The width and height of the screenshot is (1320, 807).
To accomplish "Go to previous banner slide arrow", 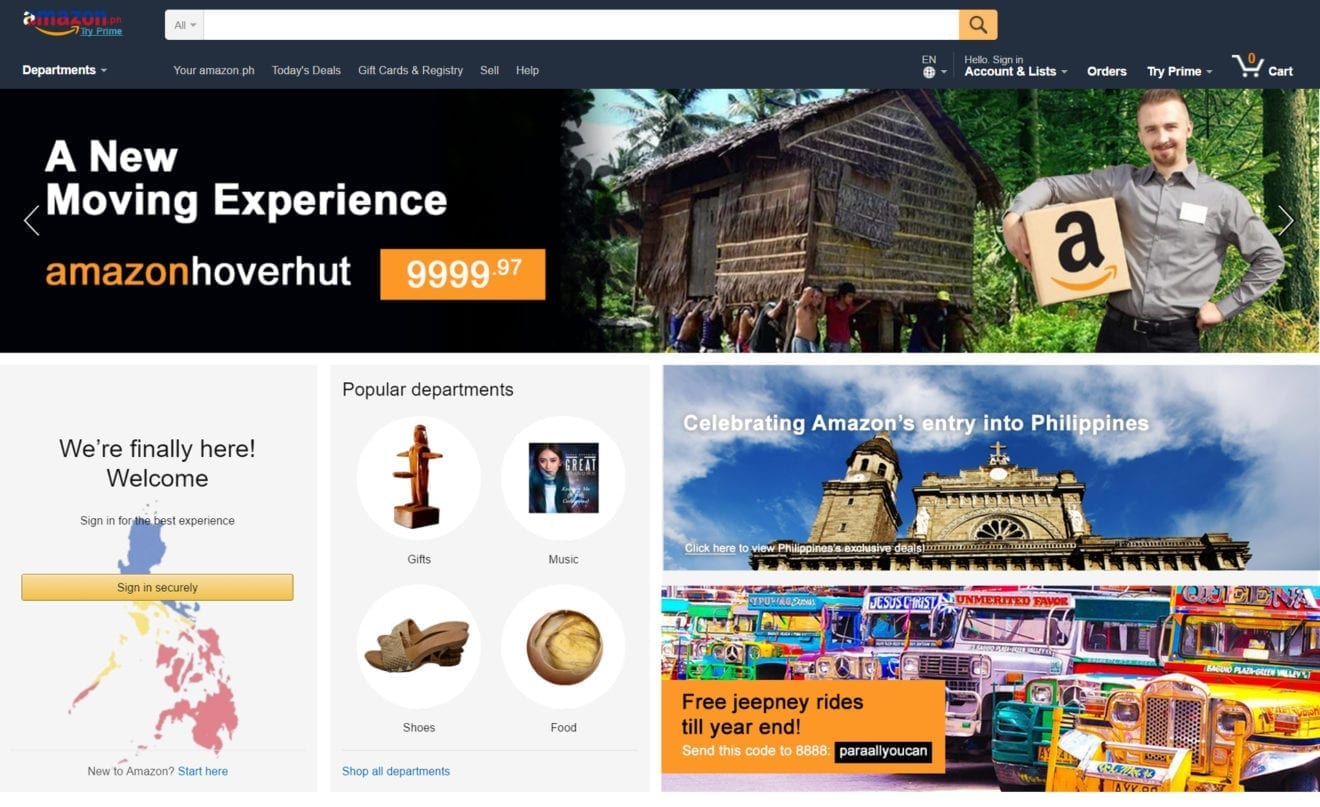I will 32,220.
